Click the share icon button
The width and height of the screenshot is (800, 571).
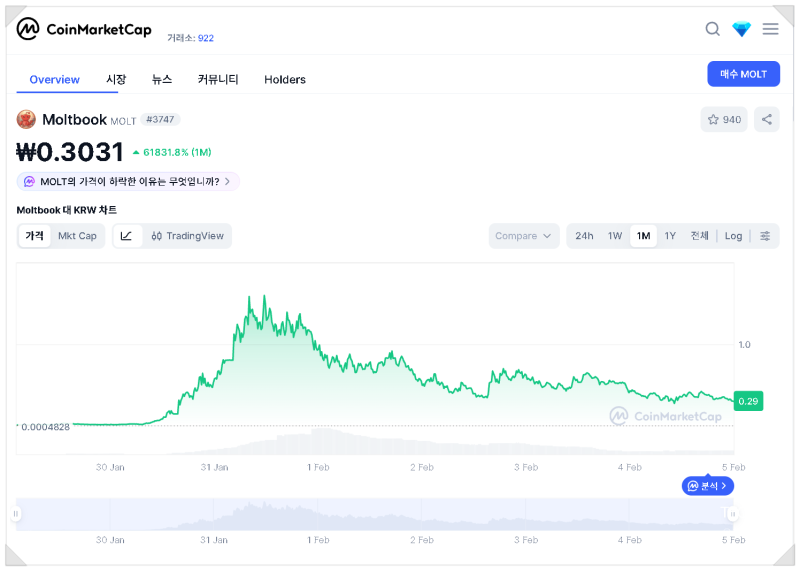767,120
